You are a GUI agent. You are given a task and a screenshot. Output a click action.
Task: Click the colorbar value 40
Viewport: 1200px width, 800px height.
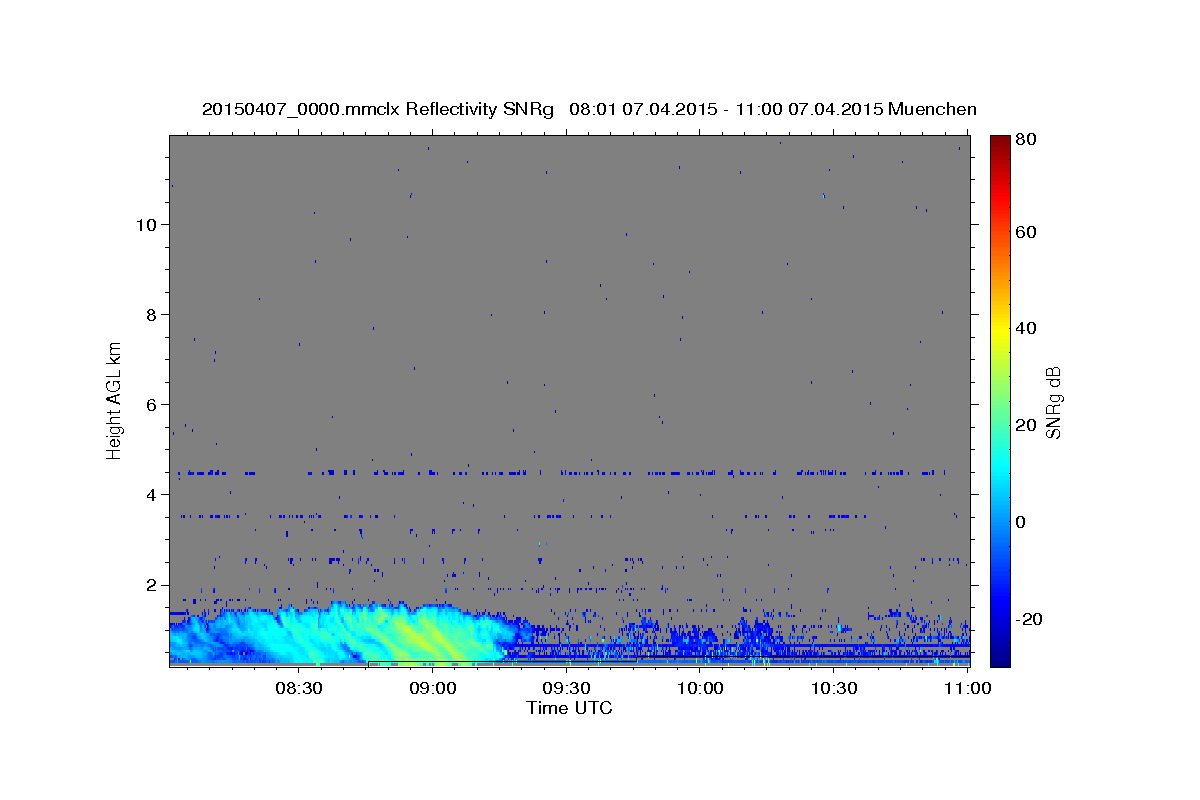(x=1025, y=328)
